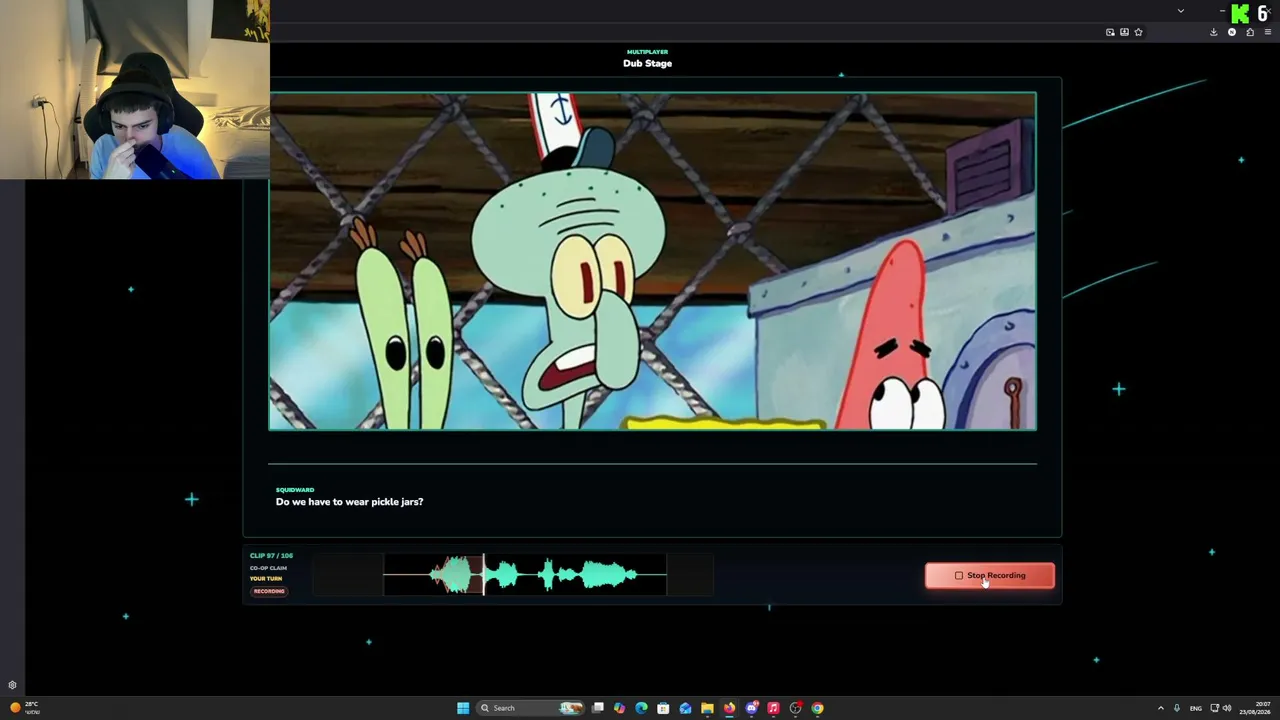Open OBS Studio from the taskbar

795,708
